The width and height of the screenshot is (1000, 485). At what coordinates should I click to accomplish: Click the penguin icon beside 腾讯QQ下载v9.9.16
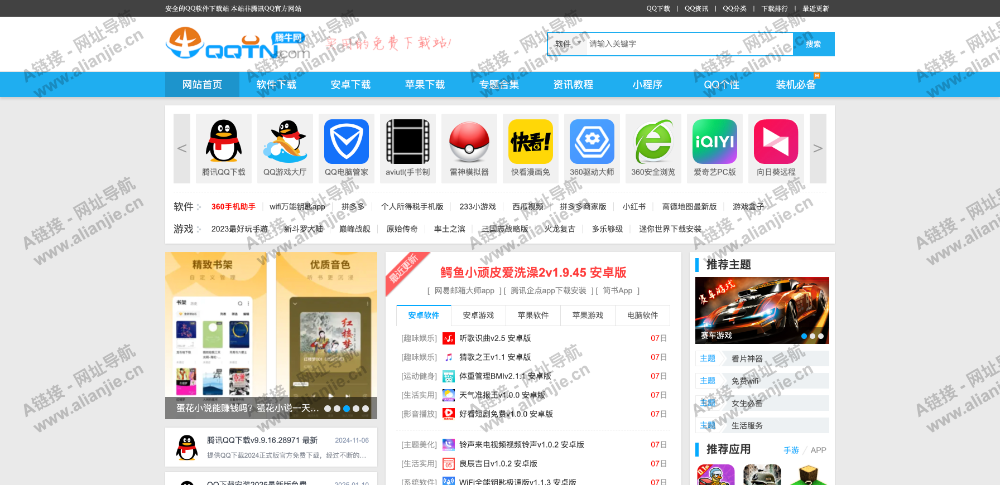pyautogui.click(x=186, y=447)
